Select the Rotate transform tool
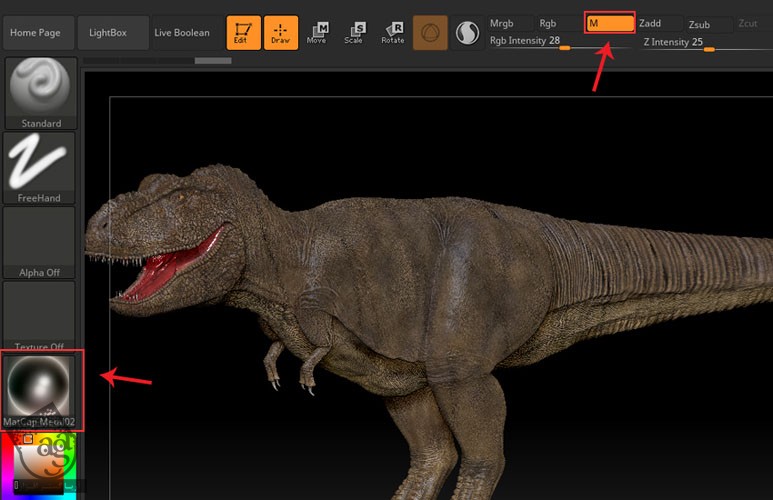The width and height of the screenshot is (773, 500). [x=393, y=33]
